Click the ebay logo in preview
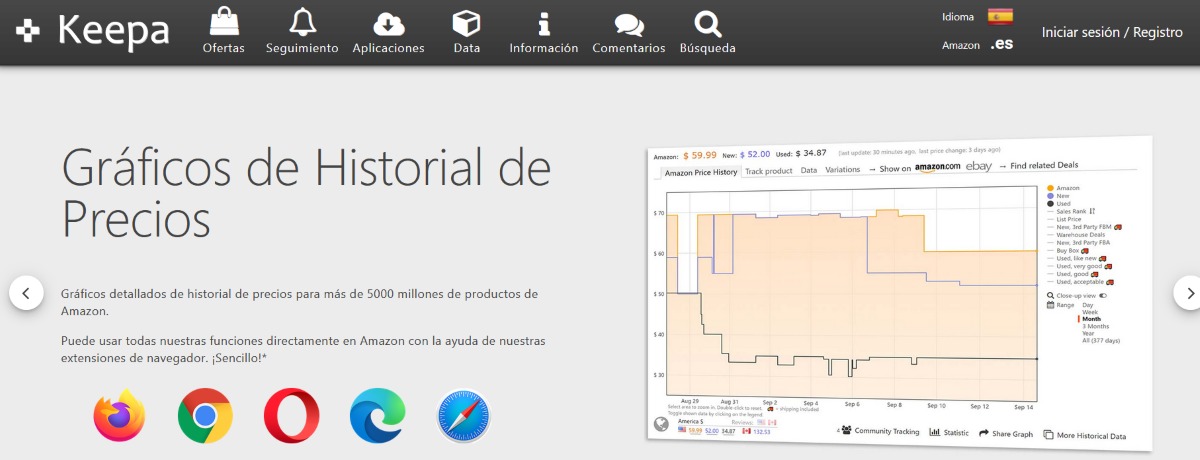The width and height of the screenshot is (1200, 460). click(979, 166)
